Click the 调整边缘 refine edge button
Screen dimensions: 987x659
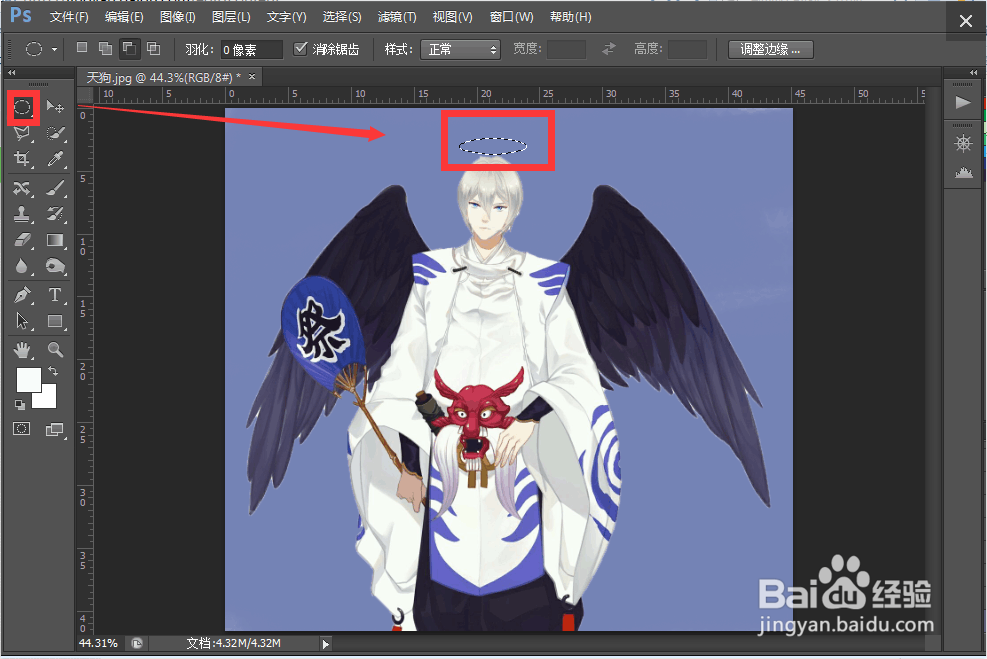[x=770, y=49]
